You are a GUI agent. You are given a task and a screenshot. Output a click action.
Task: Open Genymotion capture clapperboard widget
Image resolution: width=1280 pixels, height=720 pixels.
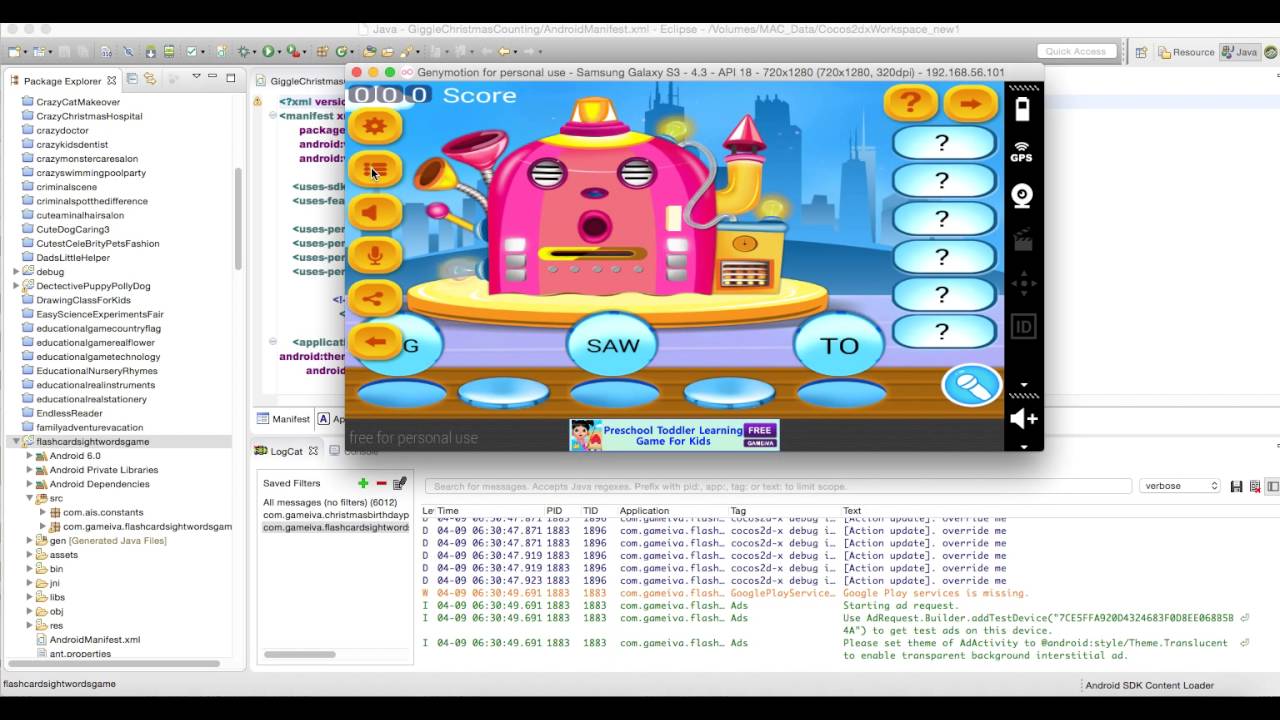[1022, 240]
